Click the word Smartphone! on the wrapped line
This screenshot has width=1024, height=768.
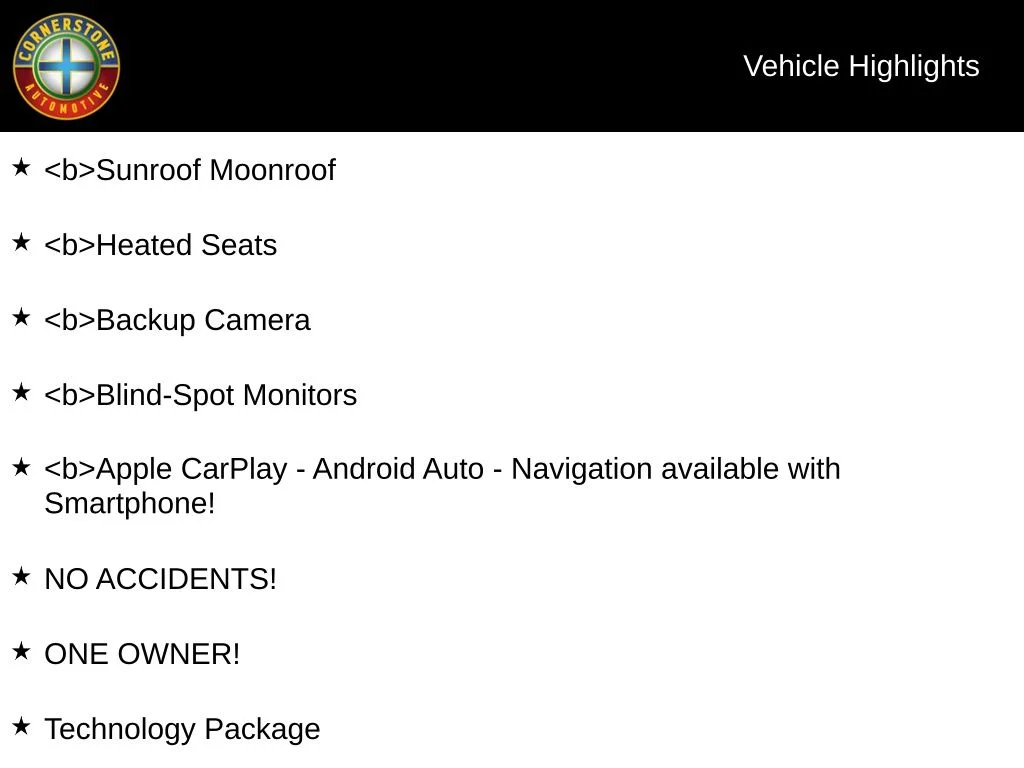130,504
